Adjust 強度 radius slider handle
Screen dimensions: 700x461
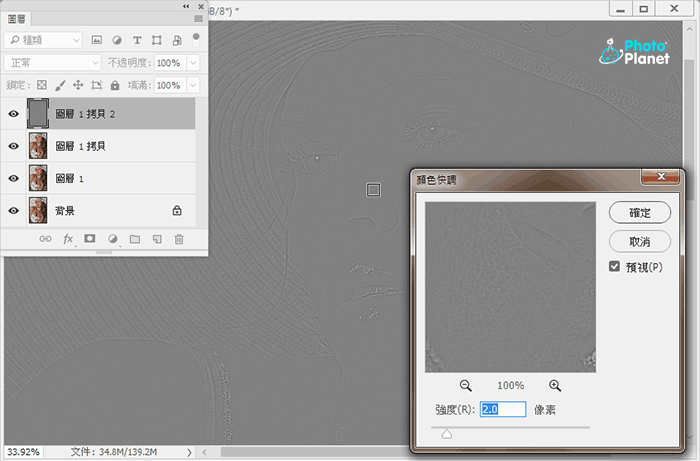pos(446,434)
